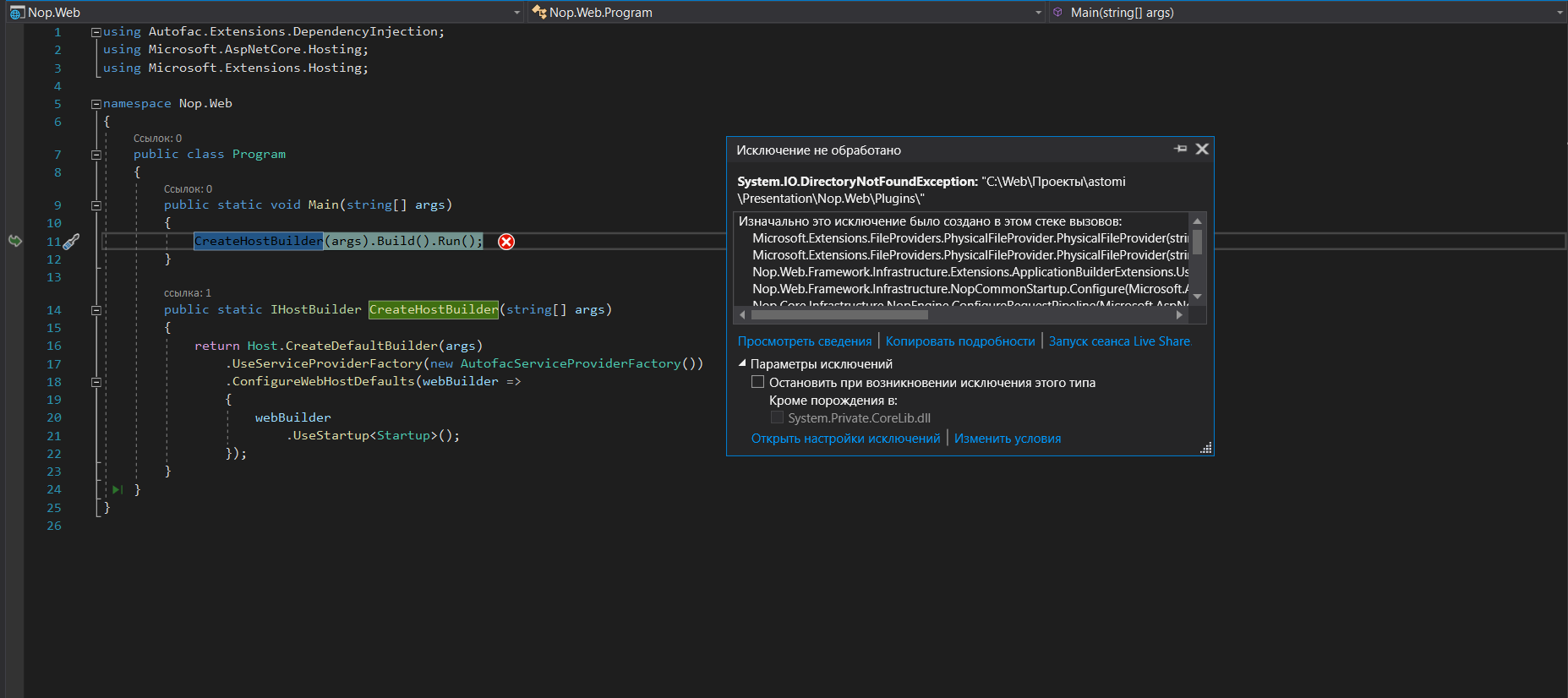Click line number 17 in the gutter
The height and width of the screenshot is (698, 1568).
coord(54,364)
